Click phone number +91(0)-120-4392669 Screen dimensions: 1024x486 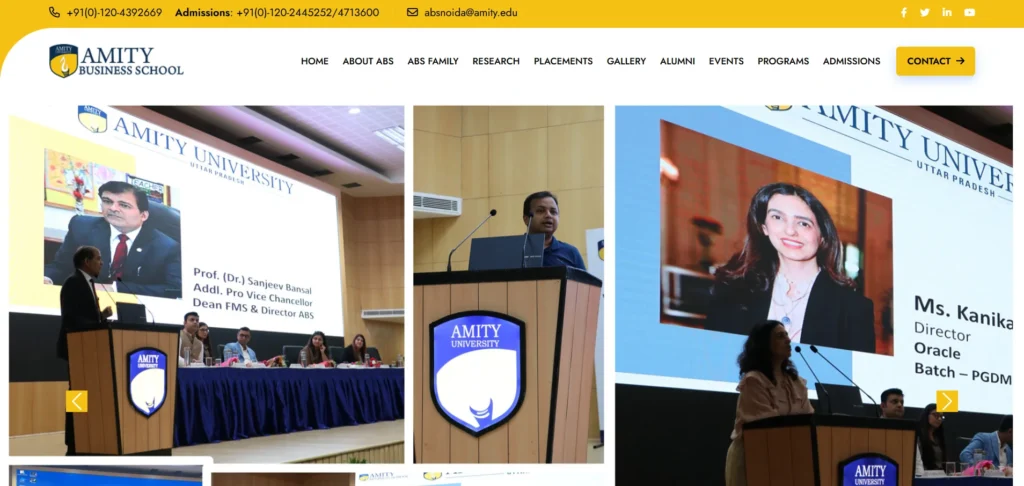point(114,12)
